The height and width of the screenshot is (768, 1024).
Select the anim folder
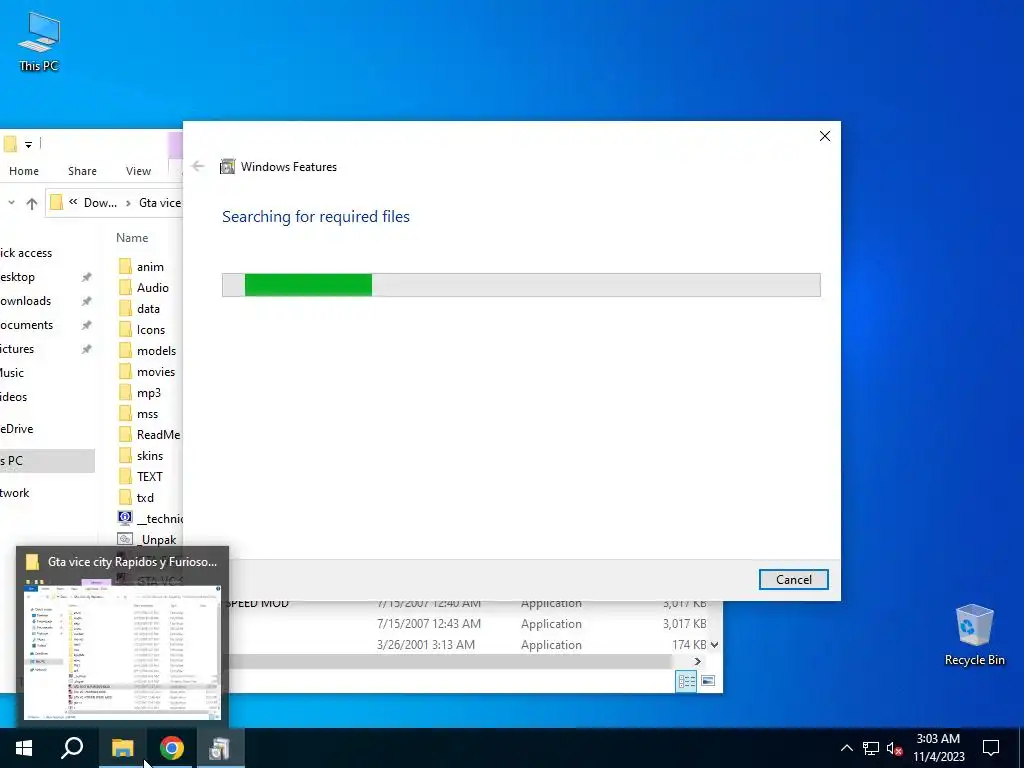150,266
